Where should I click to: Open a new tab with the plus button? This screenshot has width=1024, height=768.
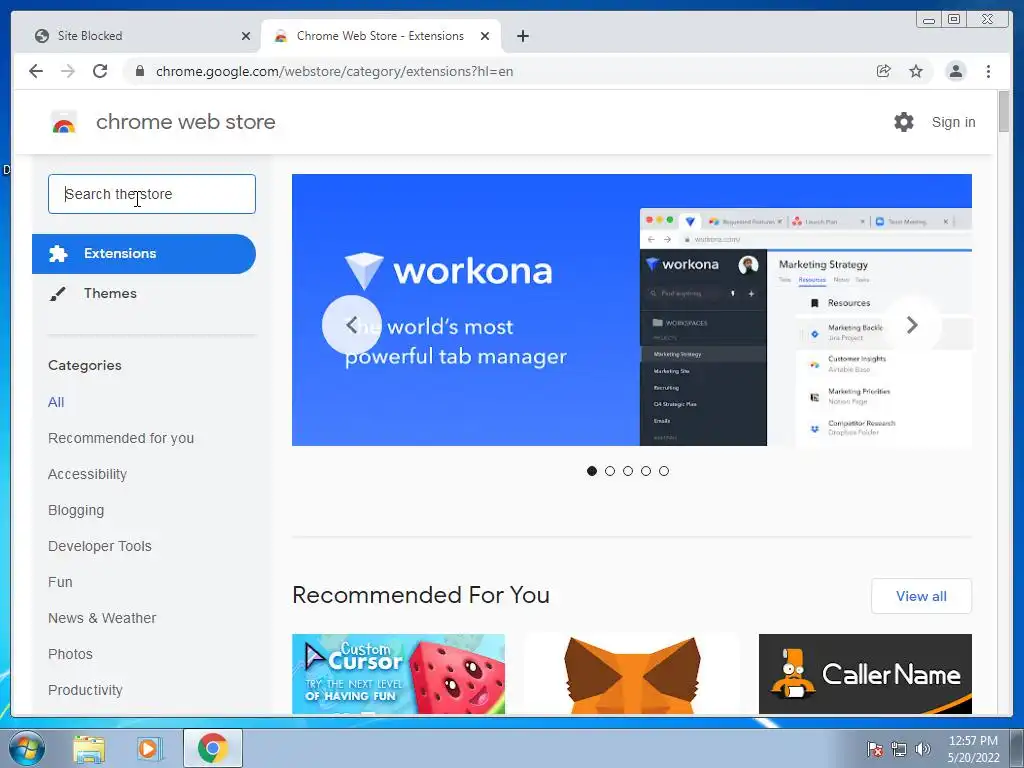(522, 36)
